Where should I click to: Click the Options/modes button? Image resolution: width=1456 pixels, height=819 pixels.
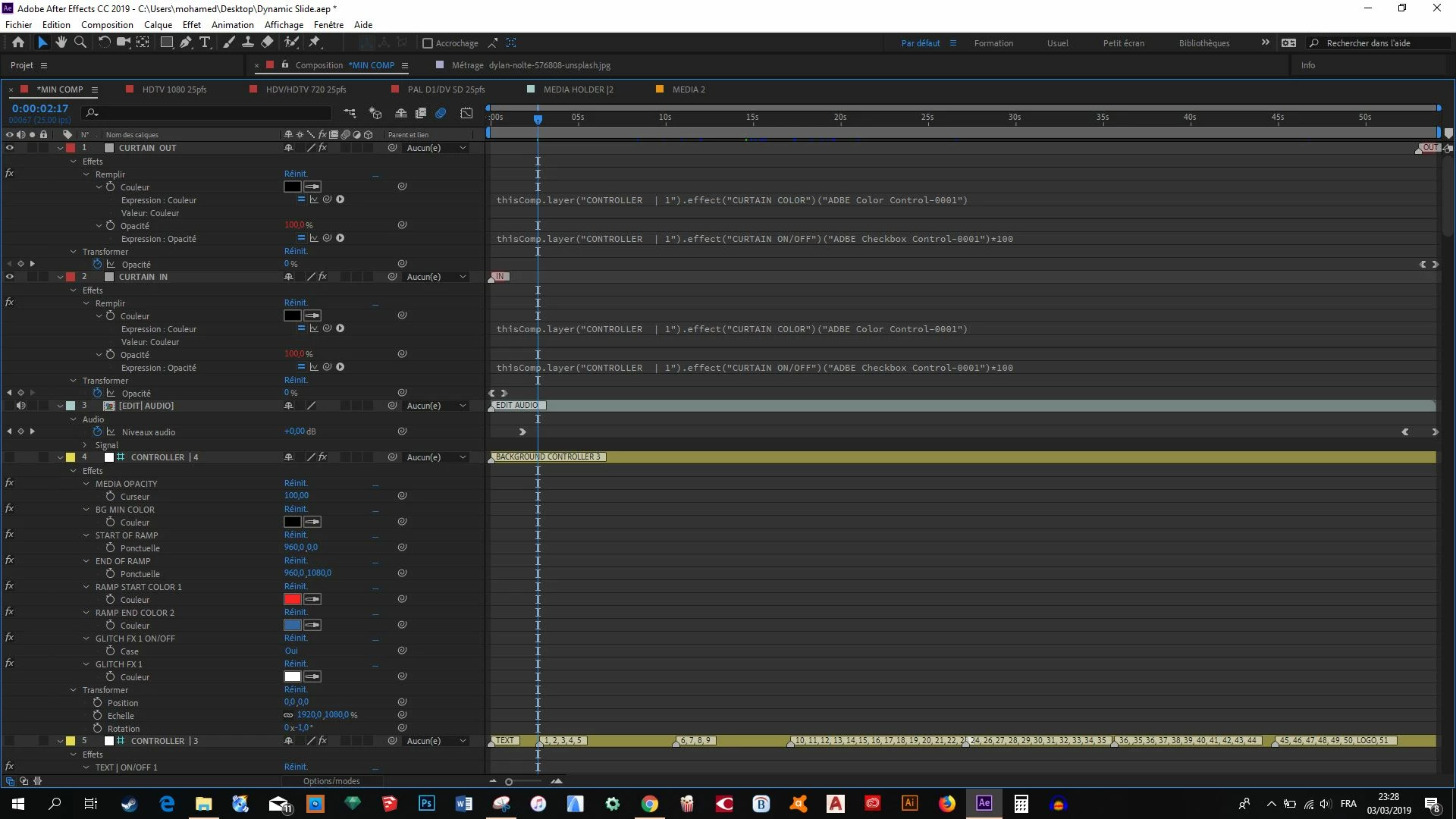click(x=331, y=781)
